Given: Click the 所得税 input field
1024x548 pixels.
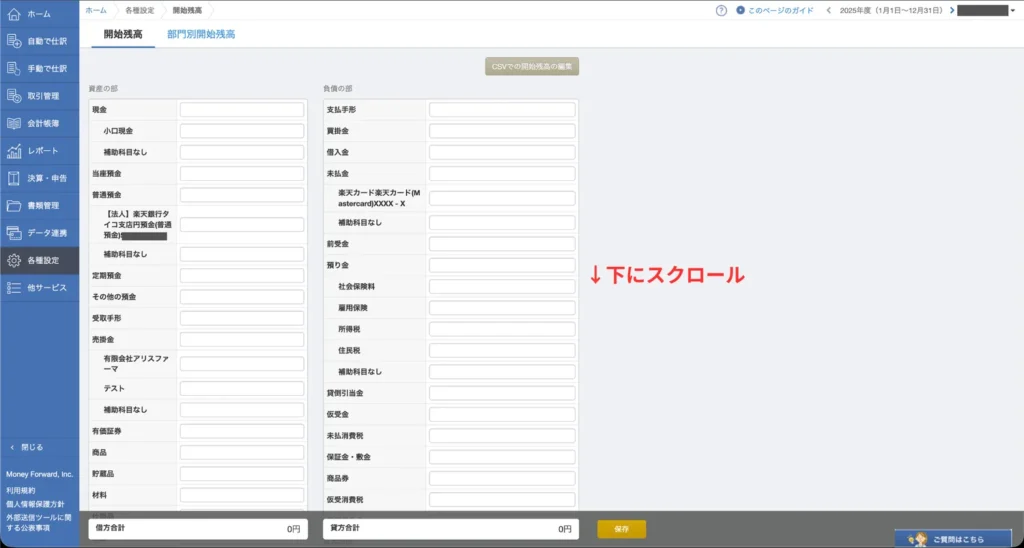Looking at the screenshot, I should pos(502,329).
